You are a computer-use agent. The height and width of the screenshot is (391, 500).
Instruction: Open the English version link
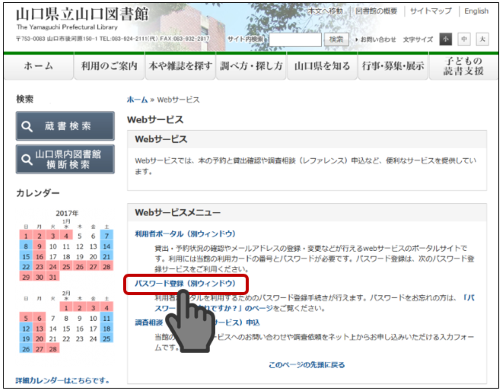click(x=476, y=11)
